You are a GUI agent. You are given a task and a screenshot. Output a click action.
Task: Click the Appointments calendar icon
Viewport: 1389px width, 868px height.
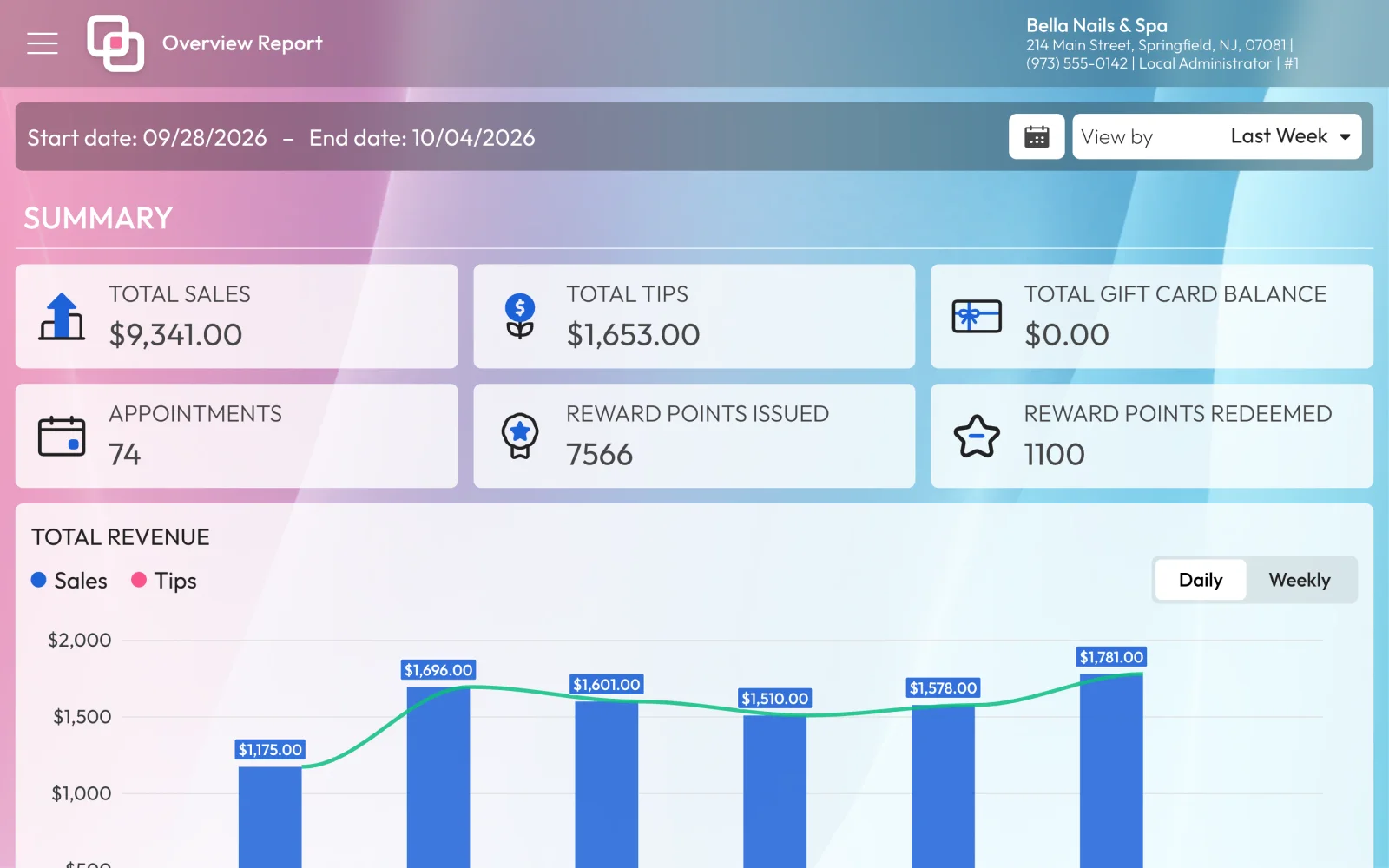[62, 436]
